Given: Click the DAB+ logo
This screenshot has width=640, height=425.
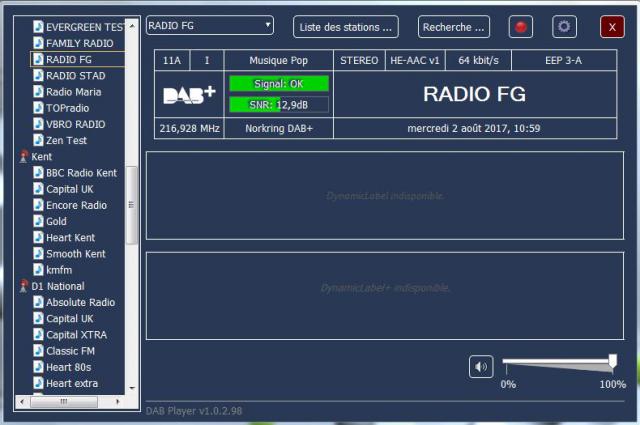Looking at the screenshot, I should point(189,94).
